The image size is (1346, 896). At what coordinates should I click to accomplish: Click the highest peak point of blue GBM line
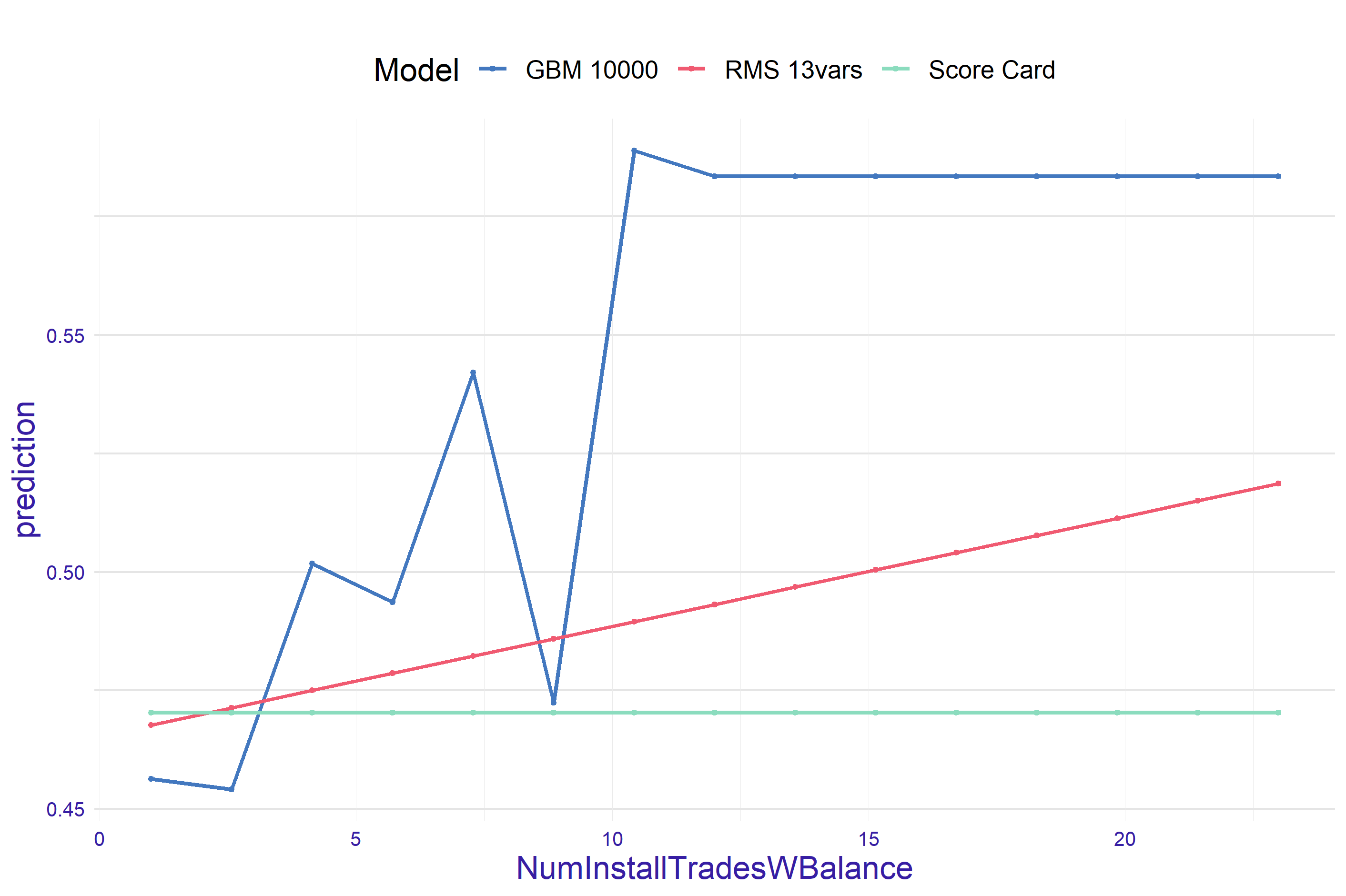coord(633,151)
